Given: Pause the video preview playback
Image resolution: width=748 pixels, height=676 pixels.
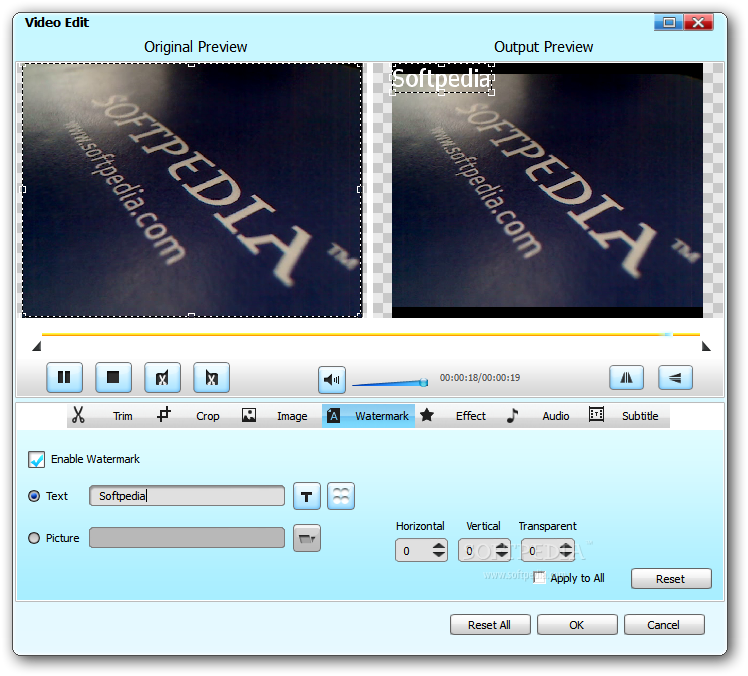Looking at the screenshot, I should [x=64, y=377].
